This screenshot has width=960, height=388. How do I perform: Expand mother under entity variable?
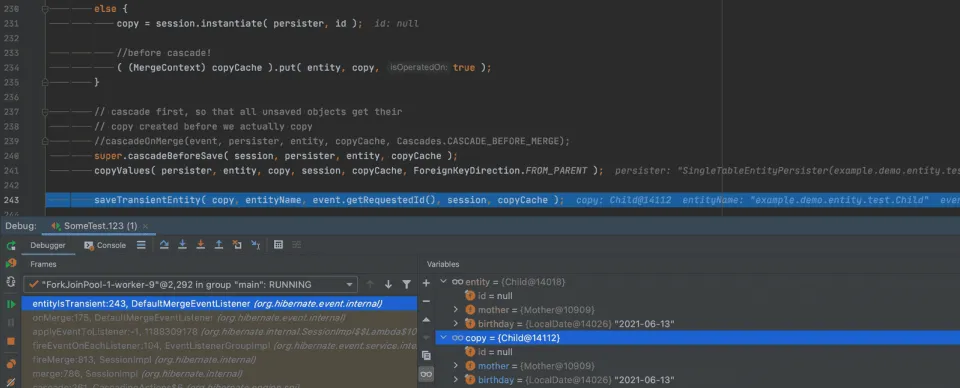(456, 310)
